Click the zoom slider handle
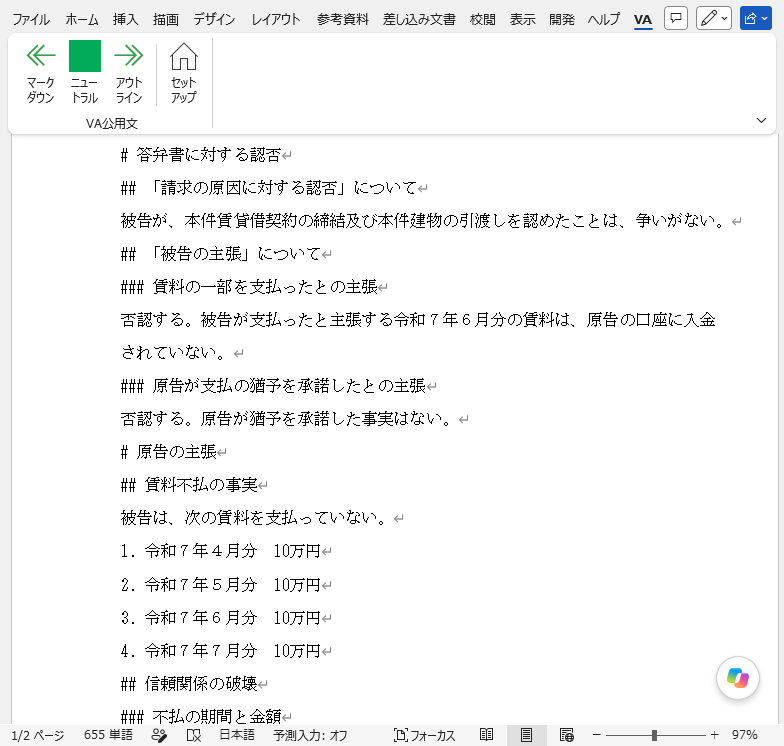The width and height of the screenshot is (784, 746). [x=654, y=735]
